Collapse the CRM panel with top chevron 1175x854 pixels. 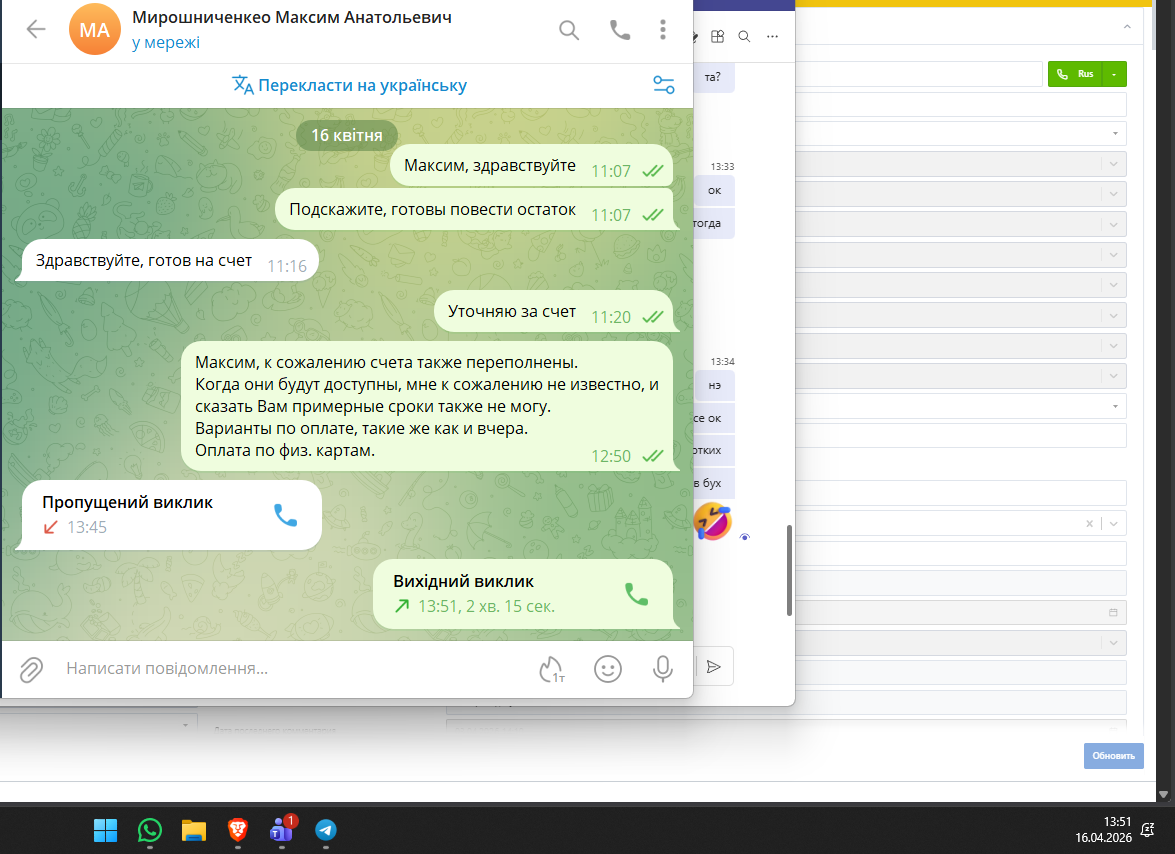tap(1127, 27)
